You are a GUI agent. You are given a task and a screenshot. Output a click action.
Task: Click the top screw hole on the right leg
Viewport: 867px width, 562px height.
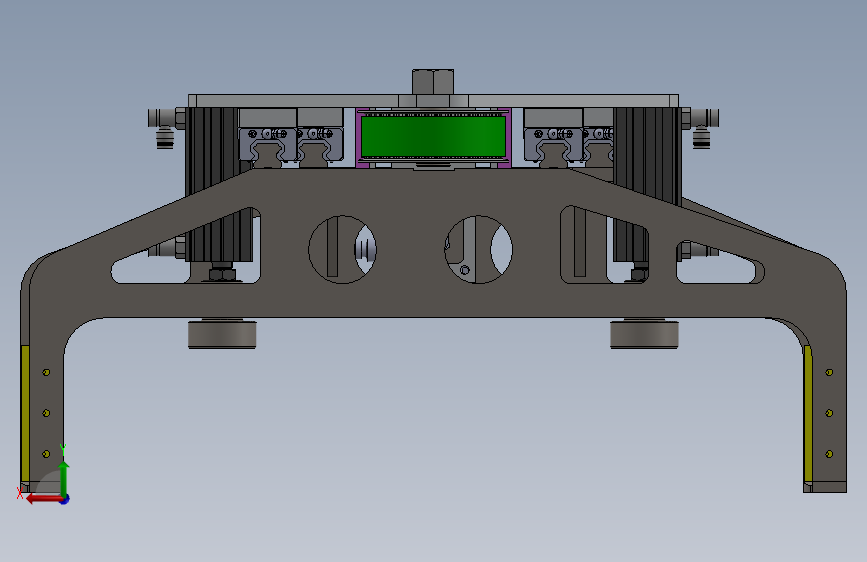point(829,372)
